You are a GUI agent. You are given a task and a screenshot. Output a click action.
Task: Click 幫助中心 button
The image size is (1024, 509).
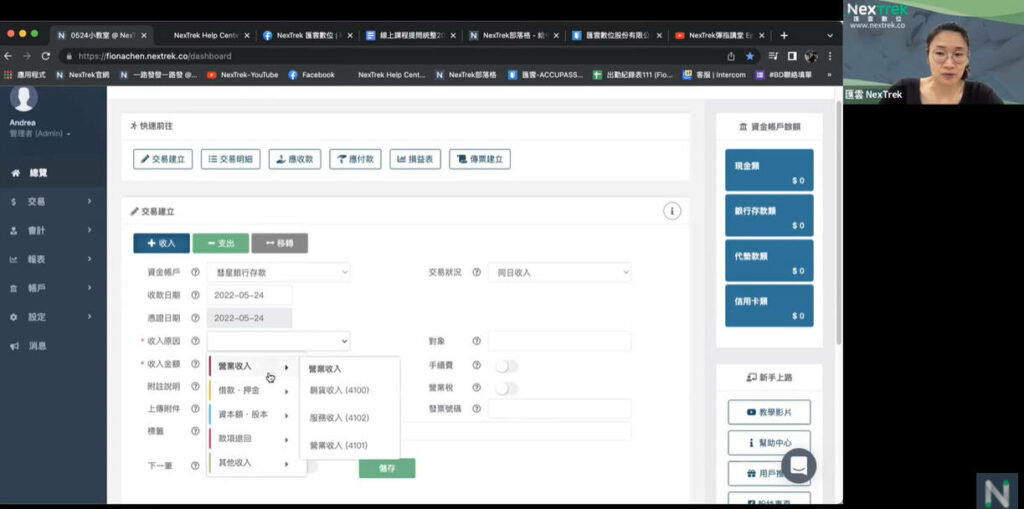(x=769, y=442)
